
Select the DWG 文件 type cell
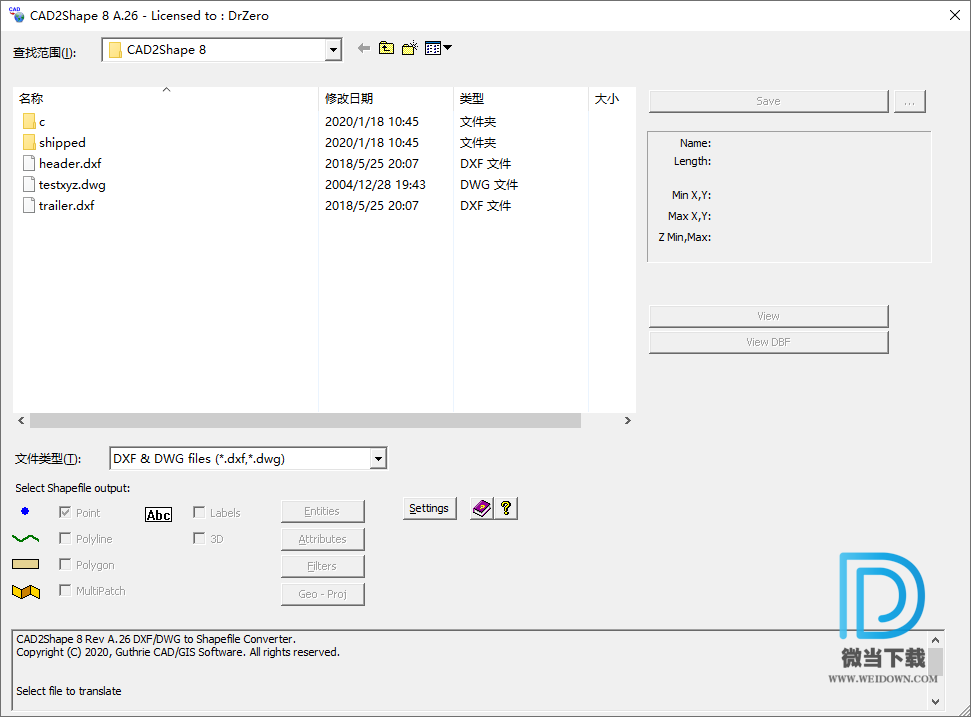click(x=489, y=185)
